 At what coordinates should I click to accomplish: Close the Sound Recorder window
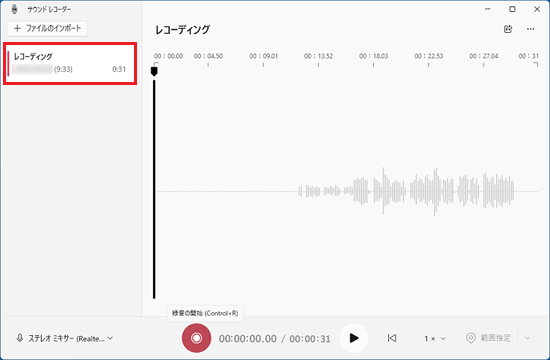point(537,9)
